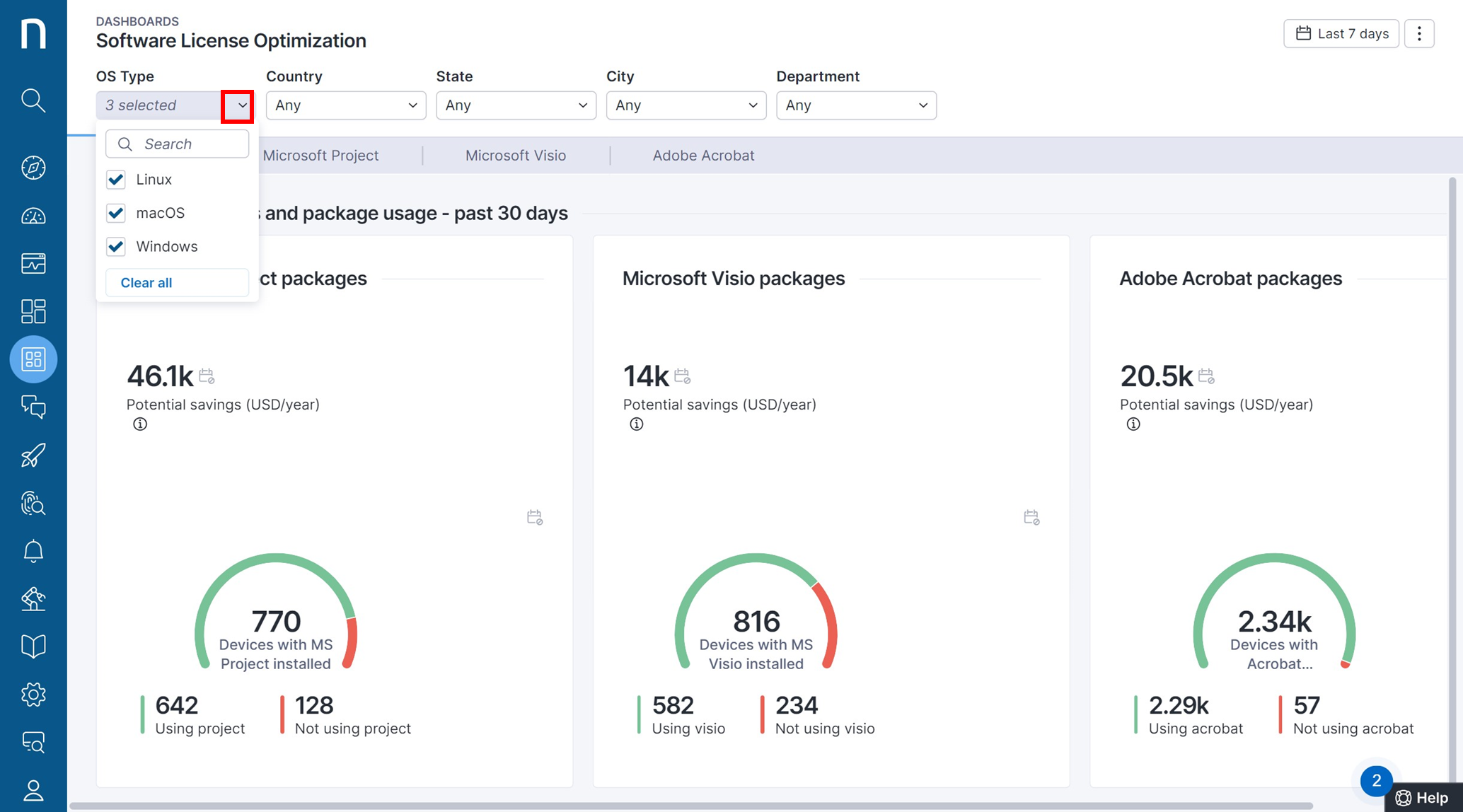Open the settings gear icon in sidebar
The width and height of the screenshot is (1463, 812).
click(33, 695)
